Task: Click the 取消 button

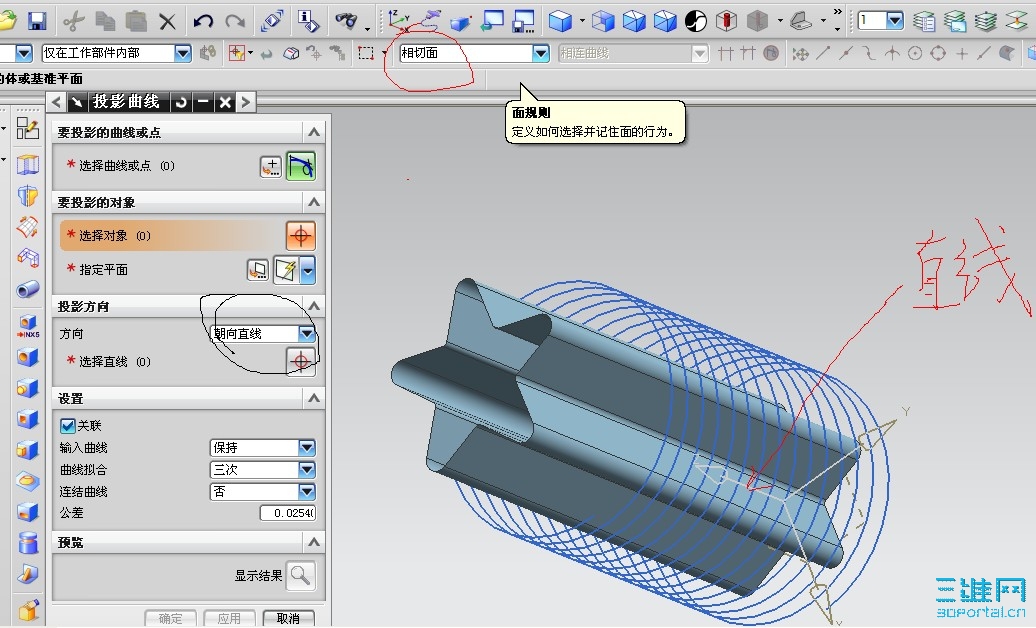Action: pyautogui.click(x=288, y=618)
